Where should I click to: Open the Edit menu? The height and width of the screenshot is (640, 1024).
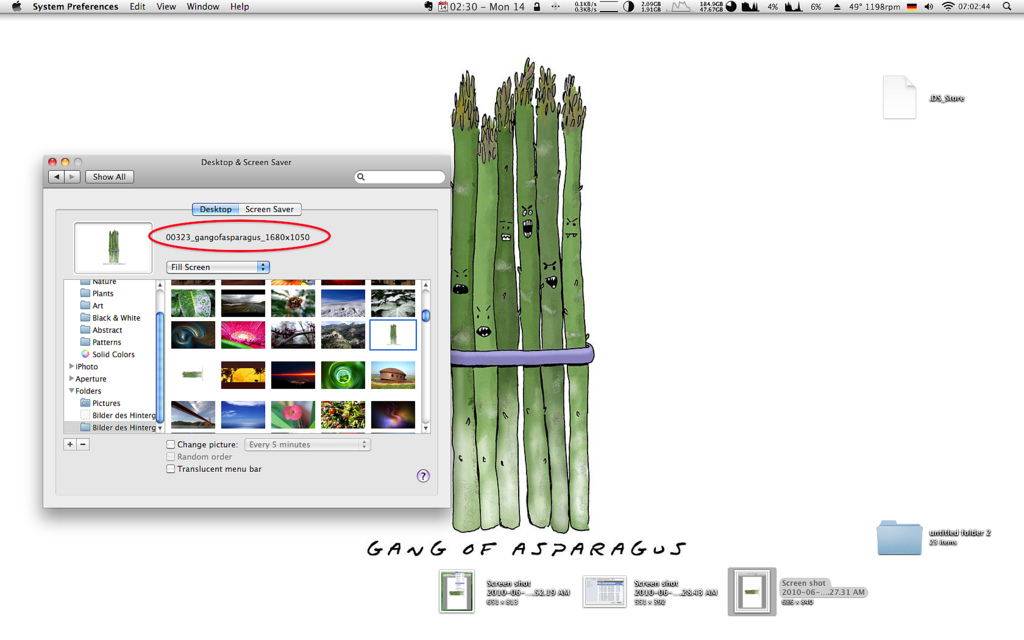pos(137,7)
